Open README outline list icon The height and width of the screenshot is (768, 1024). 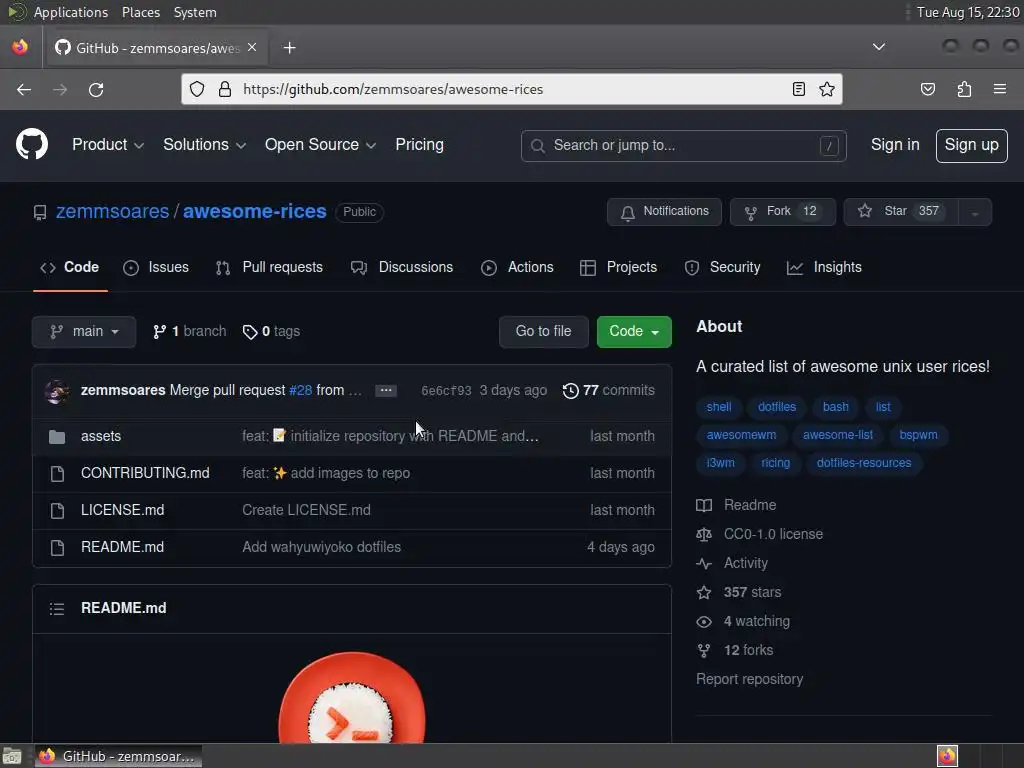pos(57,609)
